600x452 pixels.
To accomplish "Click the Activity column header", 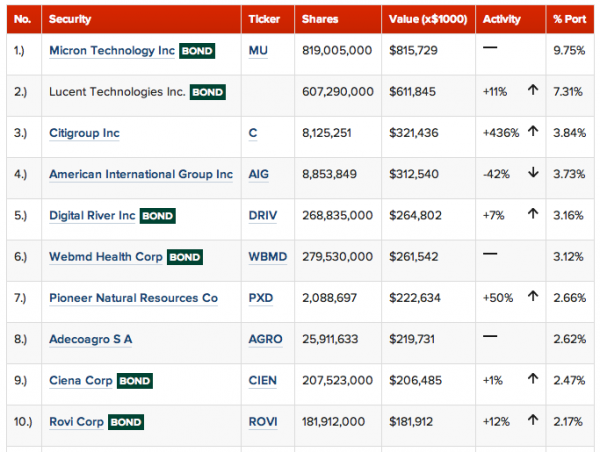I will click(503, 19).
